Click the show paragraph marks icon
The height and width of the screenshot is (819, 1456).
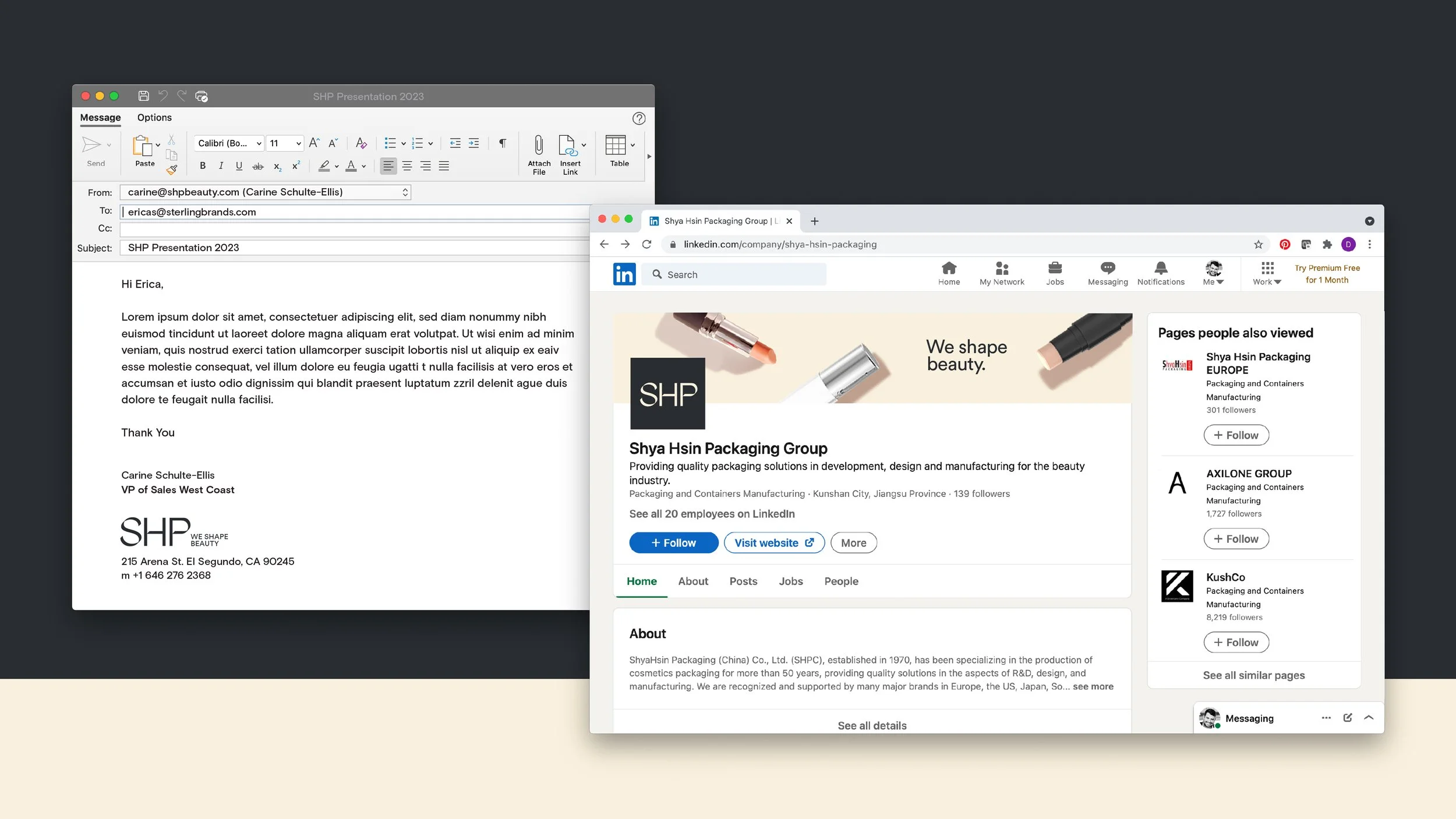(503, 143)
